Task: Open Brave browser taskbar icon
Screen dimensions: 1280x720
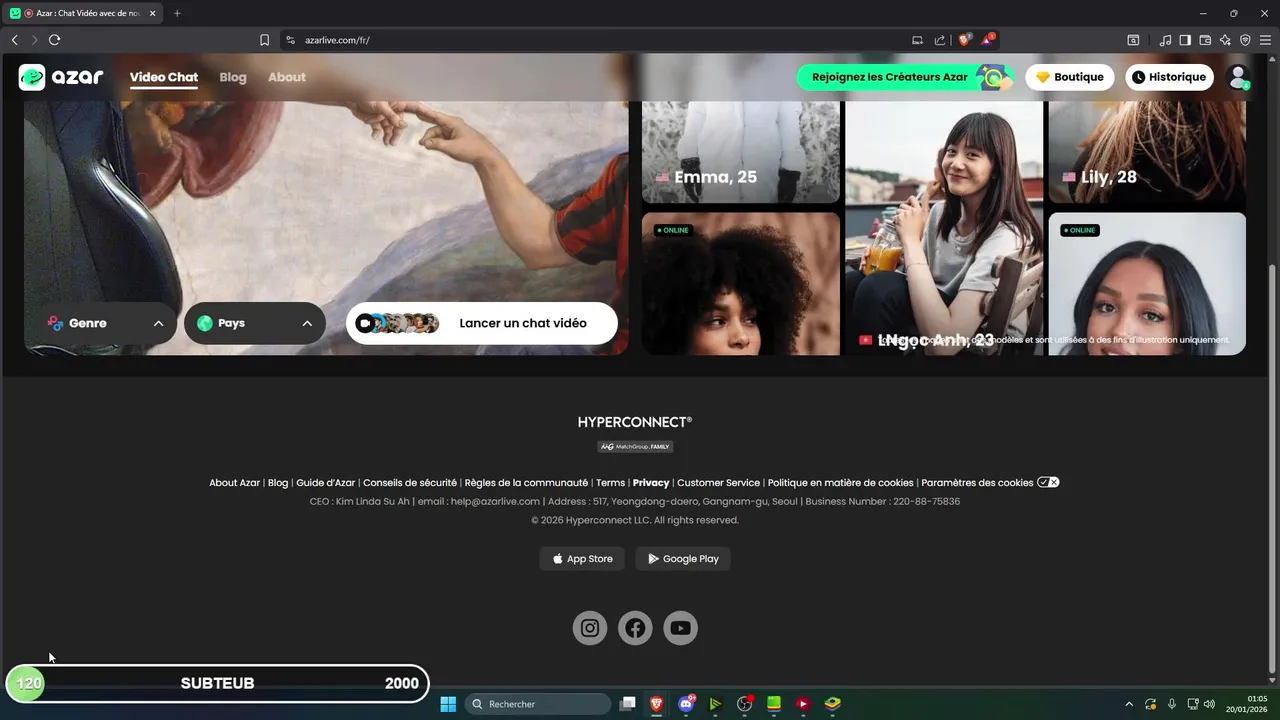Action: point(657,704)
